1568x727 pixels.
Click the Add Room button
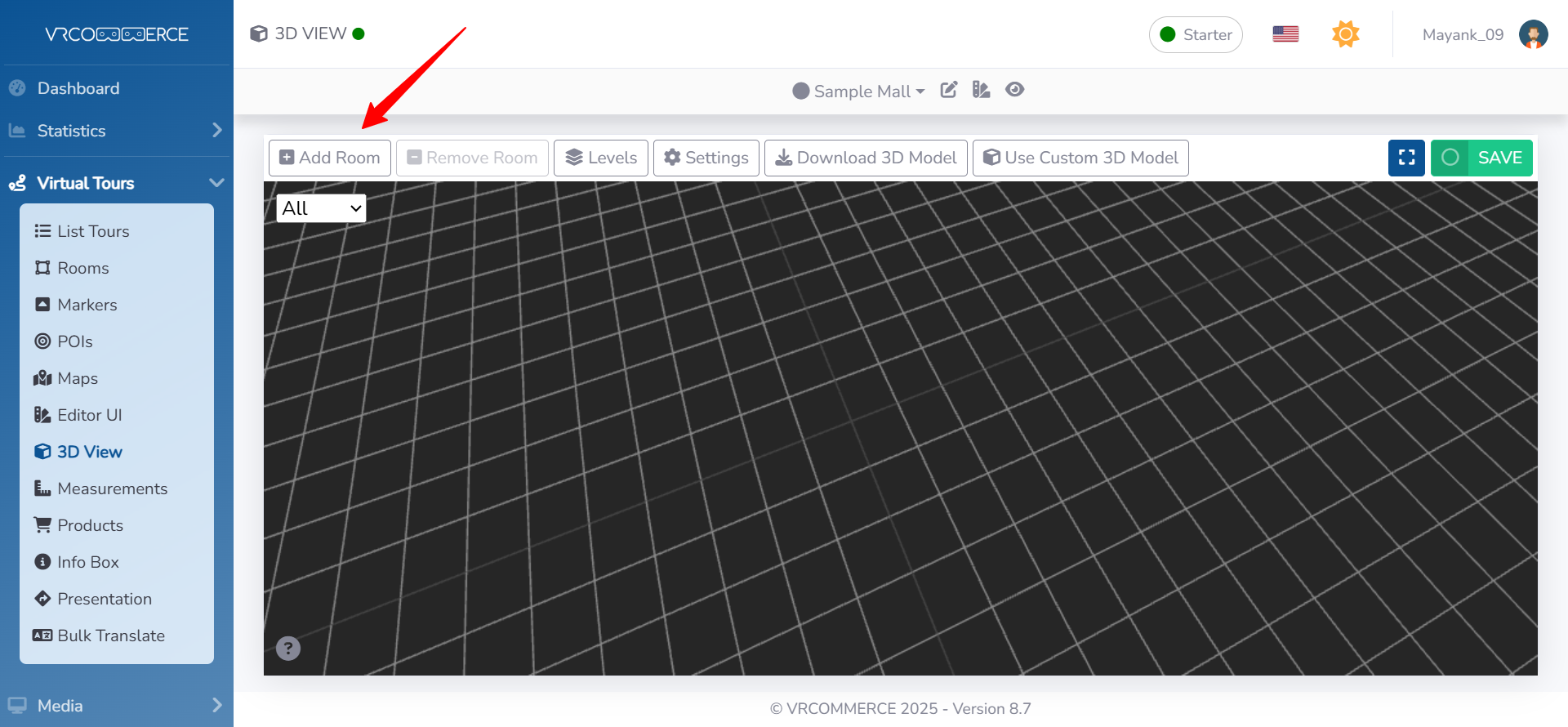tap(330, 158)
